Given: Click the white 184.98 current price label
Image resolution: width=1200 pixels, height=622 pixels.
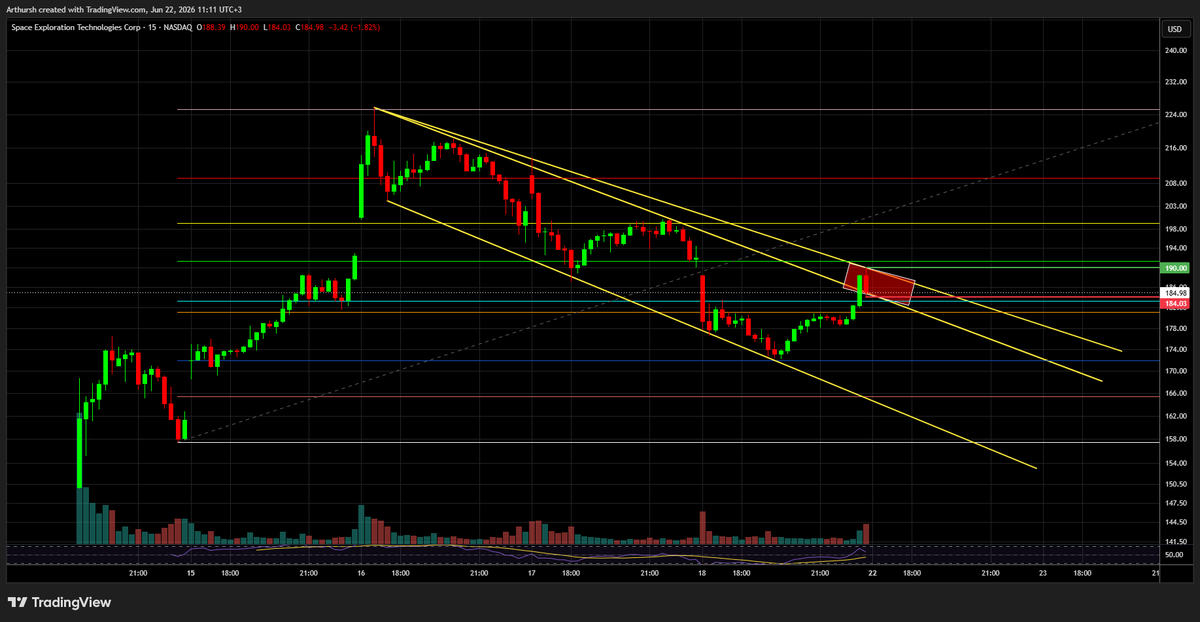Looking at the screenshot, I should click(x=1174, y=292).
